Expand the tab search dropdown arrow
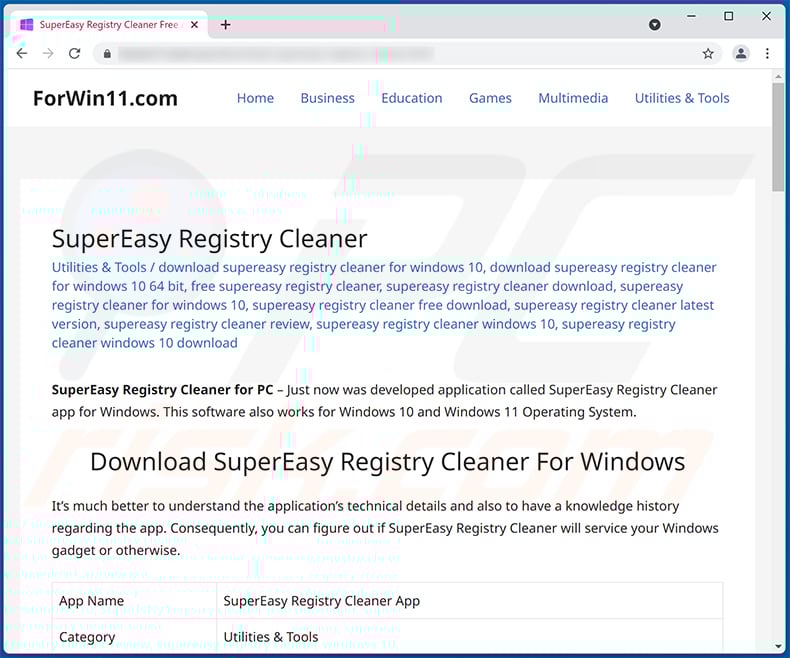Screen dimensions: 790x658 coord(654,24)
